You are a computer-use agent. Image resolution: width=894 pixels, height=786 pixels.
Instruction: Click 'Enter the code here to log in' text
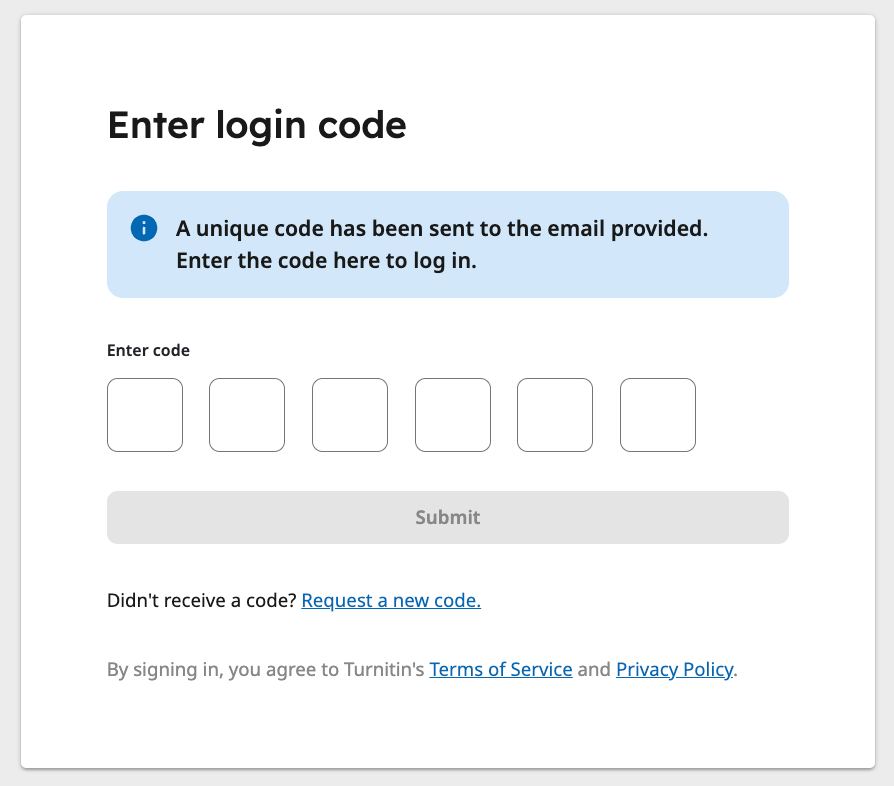point(326,260)
